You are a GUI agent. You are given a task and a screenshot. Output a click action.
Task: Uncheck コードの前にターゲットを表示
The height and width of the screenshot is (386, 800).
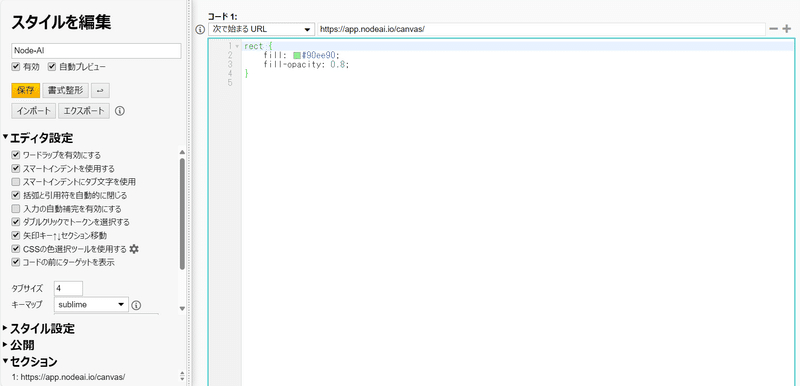(16, 263)
